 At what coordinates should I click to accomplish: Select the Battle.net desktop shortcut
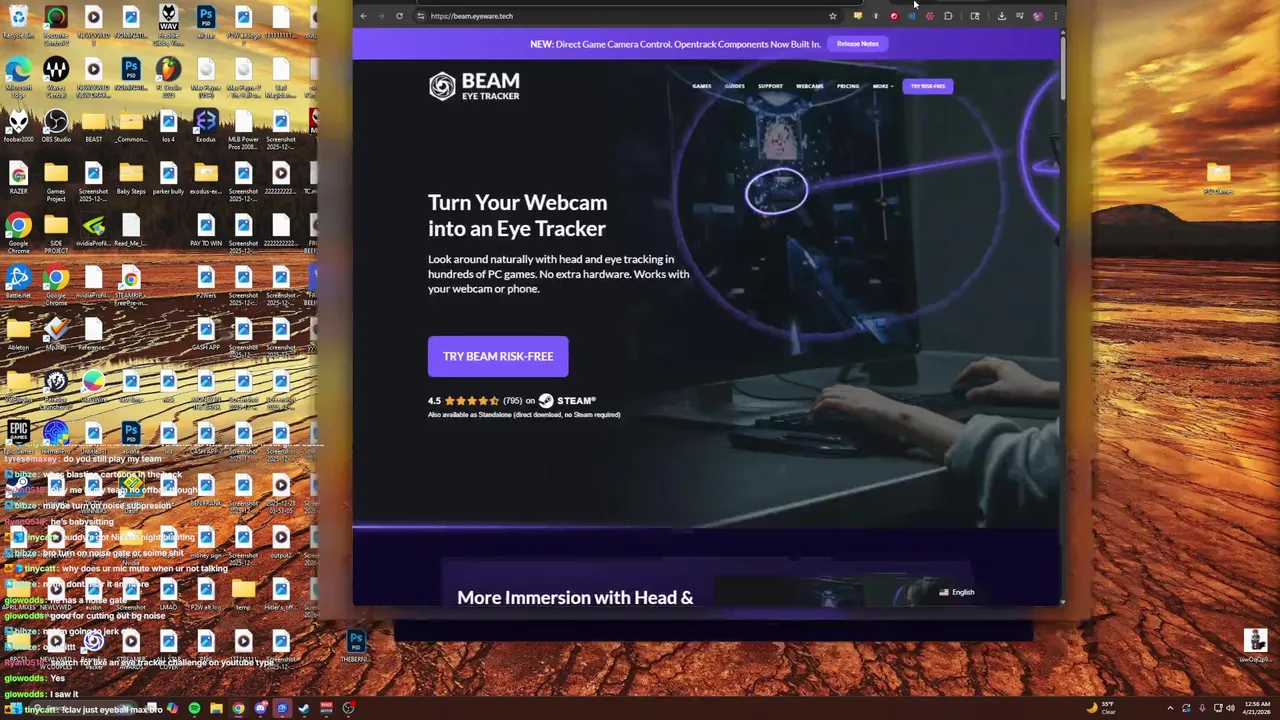pos(18,283)
